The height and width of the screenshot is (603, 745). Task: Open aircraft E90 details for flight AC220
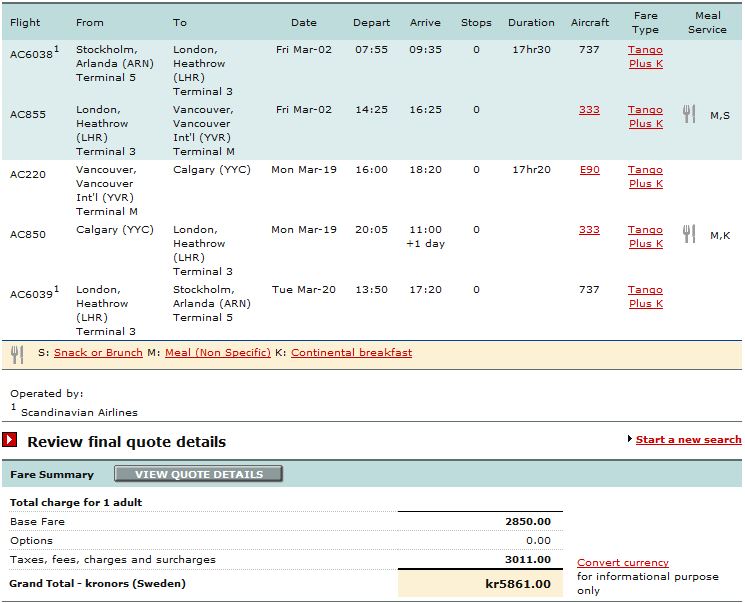tap(590, 170)
